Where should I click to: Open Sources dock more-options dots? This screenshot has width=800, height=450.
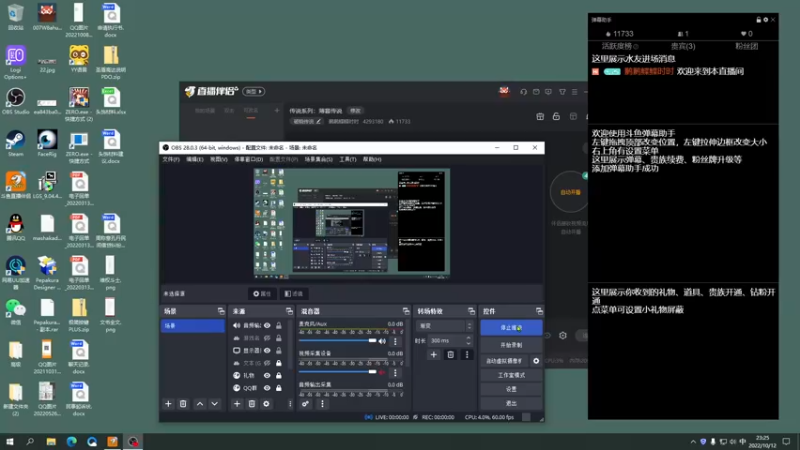290,404
